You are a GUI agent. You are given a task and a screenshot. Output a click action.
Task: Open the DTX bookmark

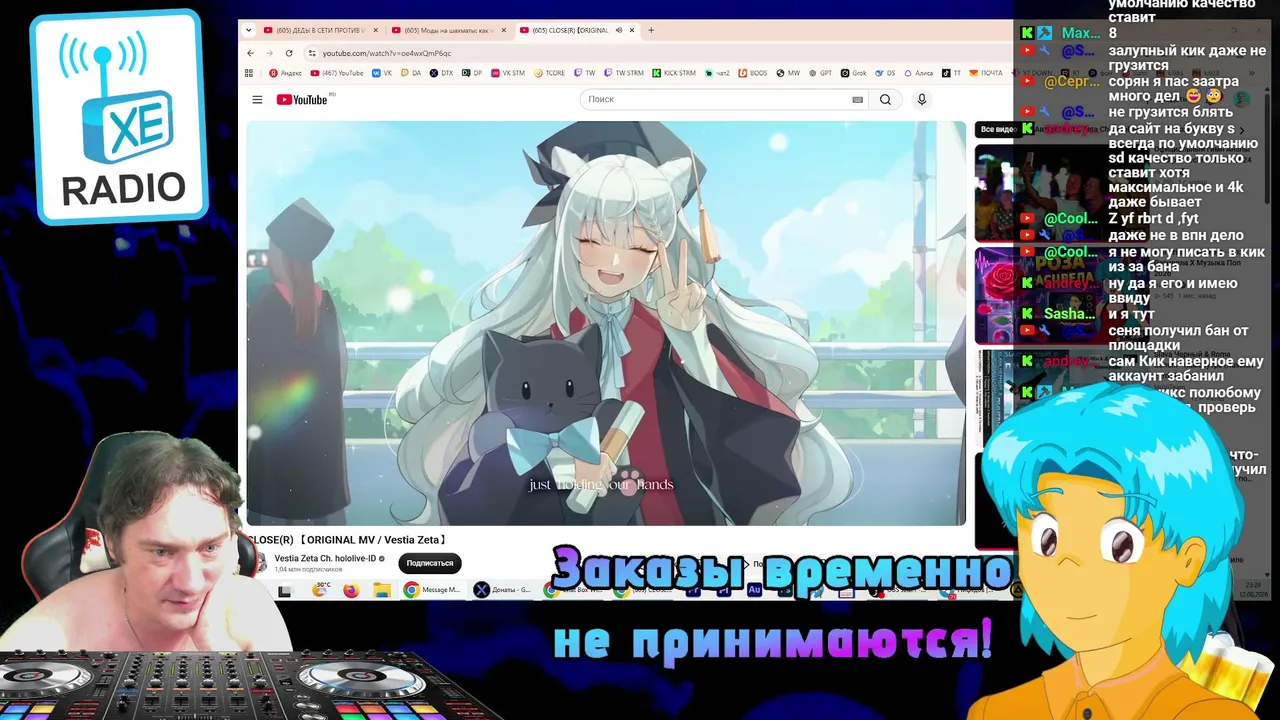441,73
